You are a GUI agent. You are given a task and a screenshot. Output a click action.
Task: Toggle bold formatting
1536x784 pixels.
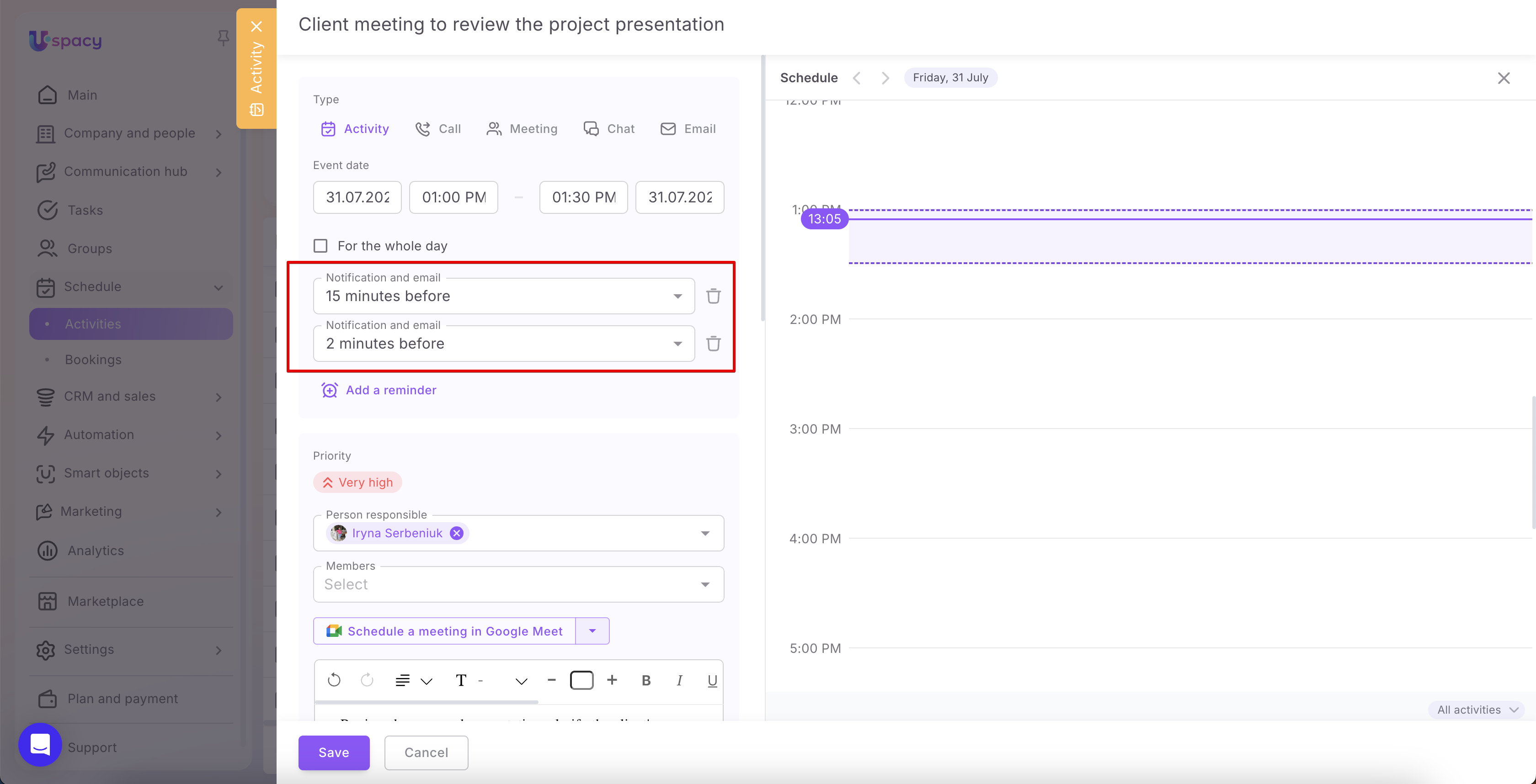(646, 680)
